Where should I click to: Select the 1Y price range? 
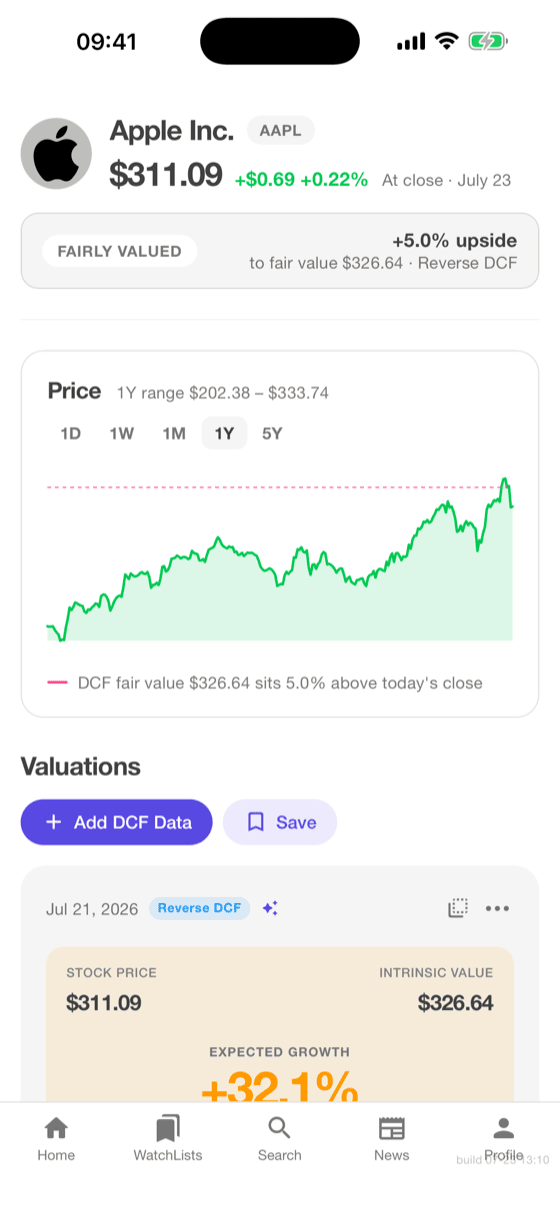(x=224, y=433)
